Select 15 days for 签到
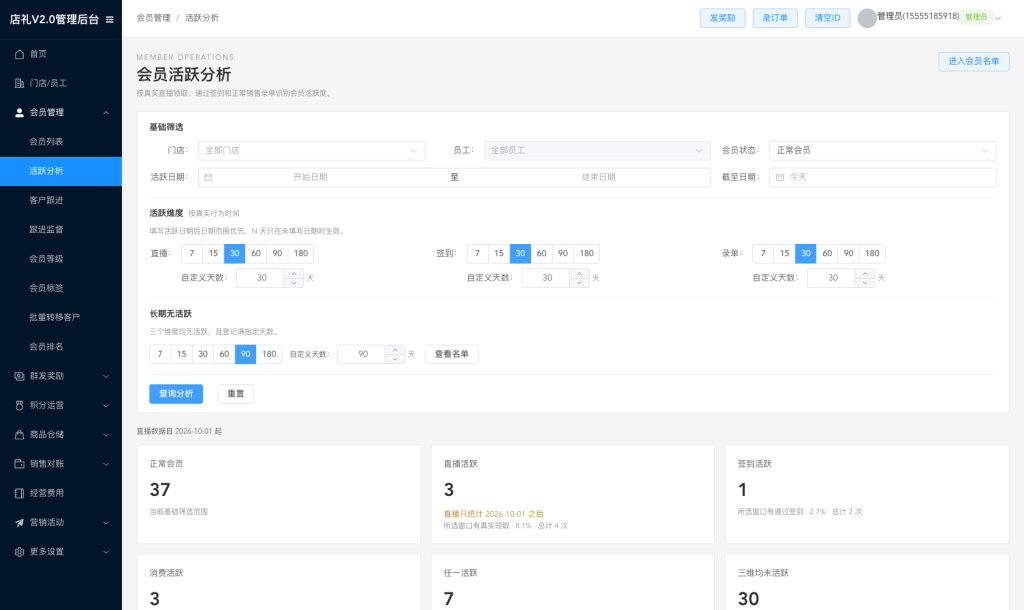 (499, 253)
